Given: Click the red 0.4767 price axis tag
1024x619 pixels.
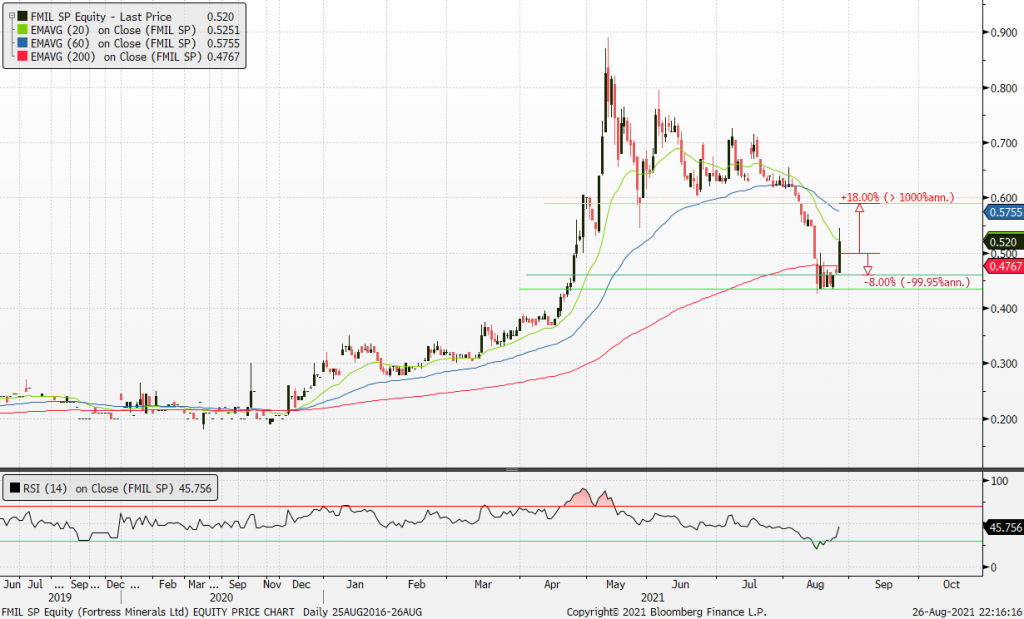Looking at the screenshot, I should coord(1005,266).
